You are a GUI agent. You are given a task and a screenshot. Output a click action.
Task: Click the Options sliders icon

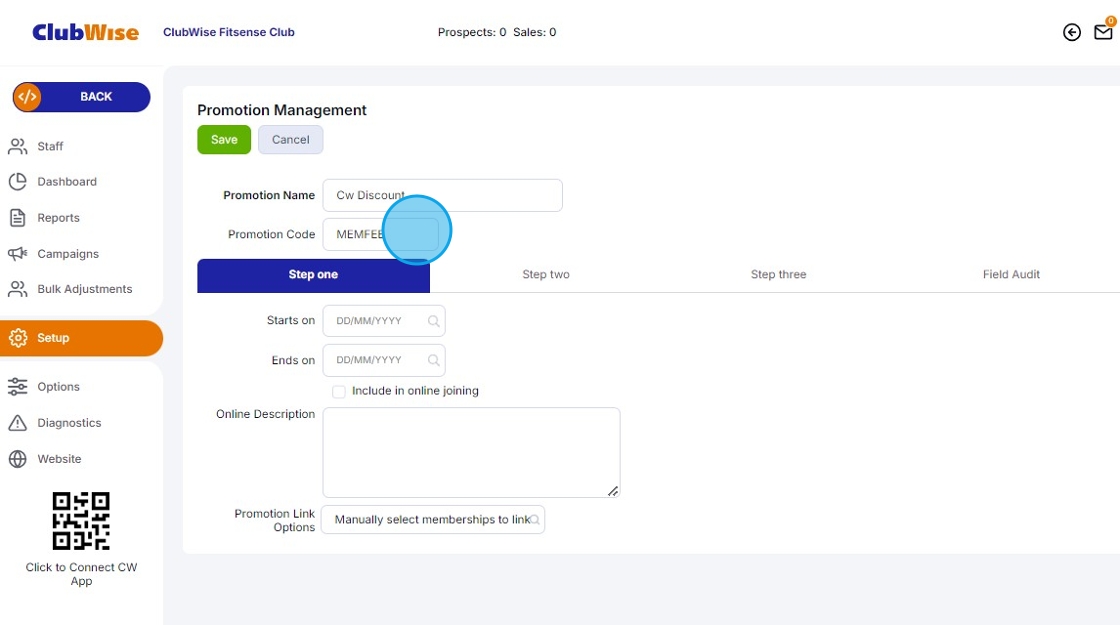click(18, 386)
